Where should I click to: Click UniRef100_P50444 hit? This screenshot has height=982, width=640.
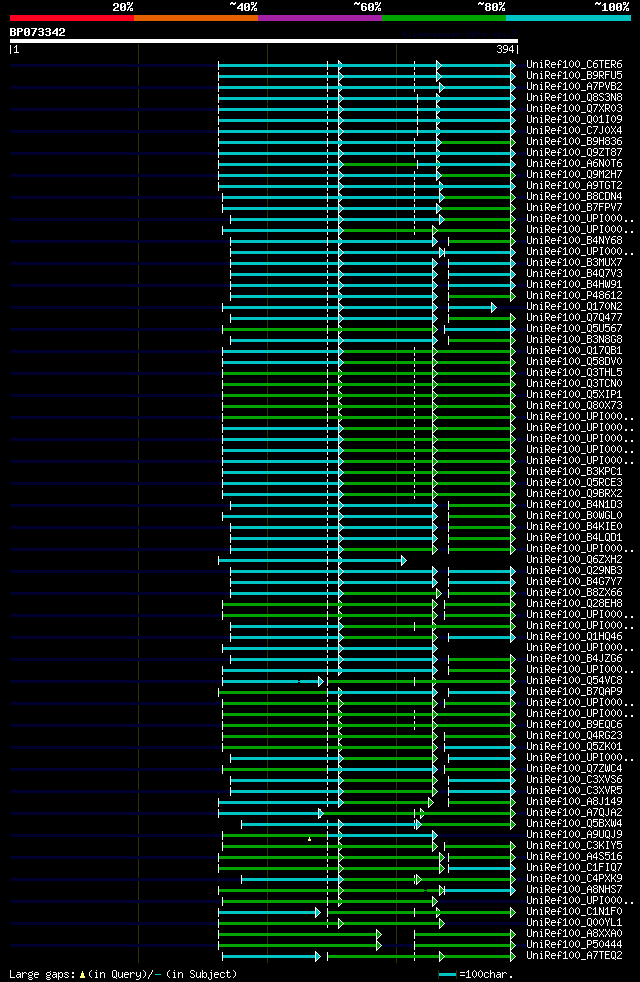coord(574,944)
